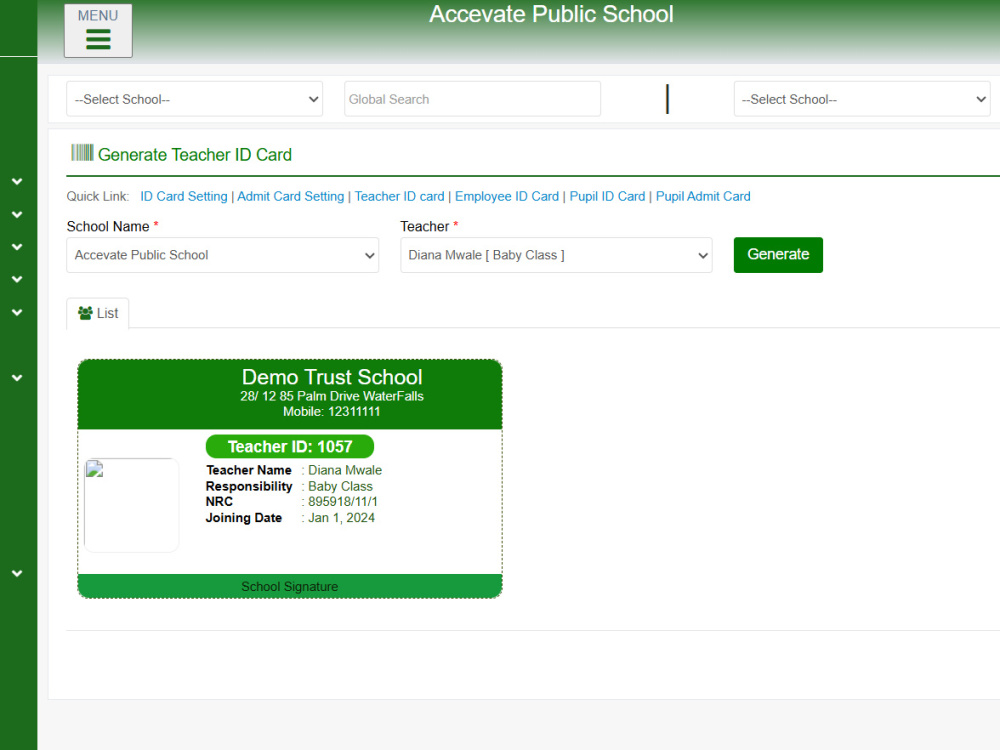Viewport: 1000px width, 750px height.
Task: Click the teacher photo placeholder on the ID card
Action: tap(131, 505)
